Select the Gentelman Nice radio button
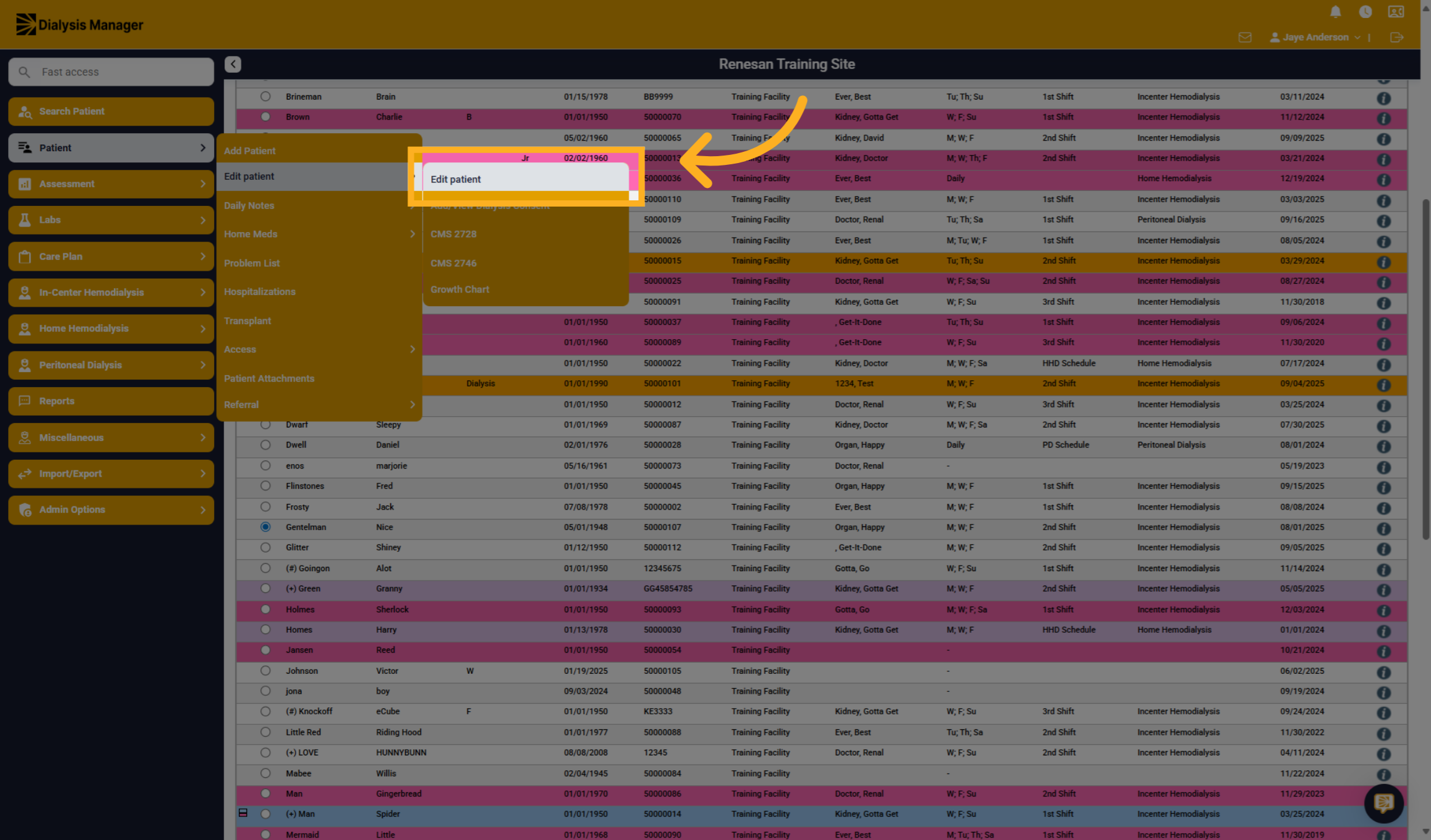The width and height of the screenshot is (1431, 840). tap(266, 527)
